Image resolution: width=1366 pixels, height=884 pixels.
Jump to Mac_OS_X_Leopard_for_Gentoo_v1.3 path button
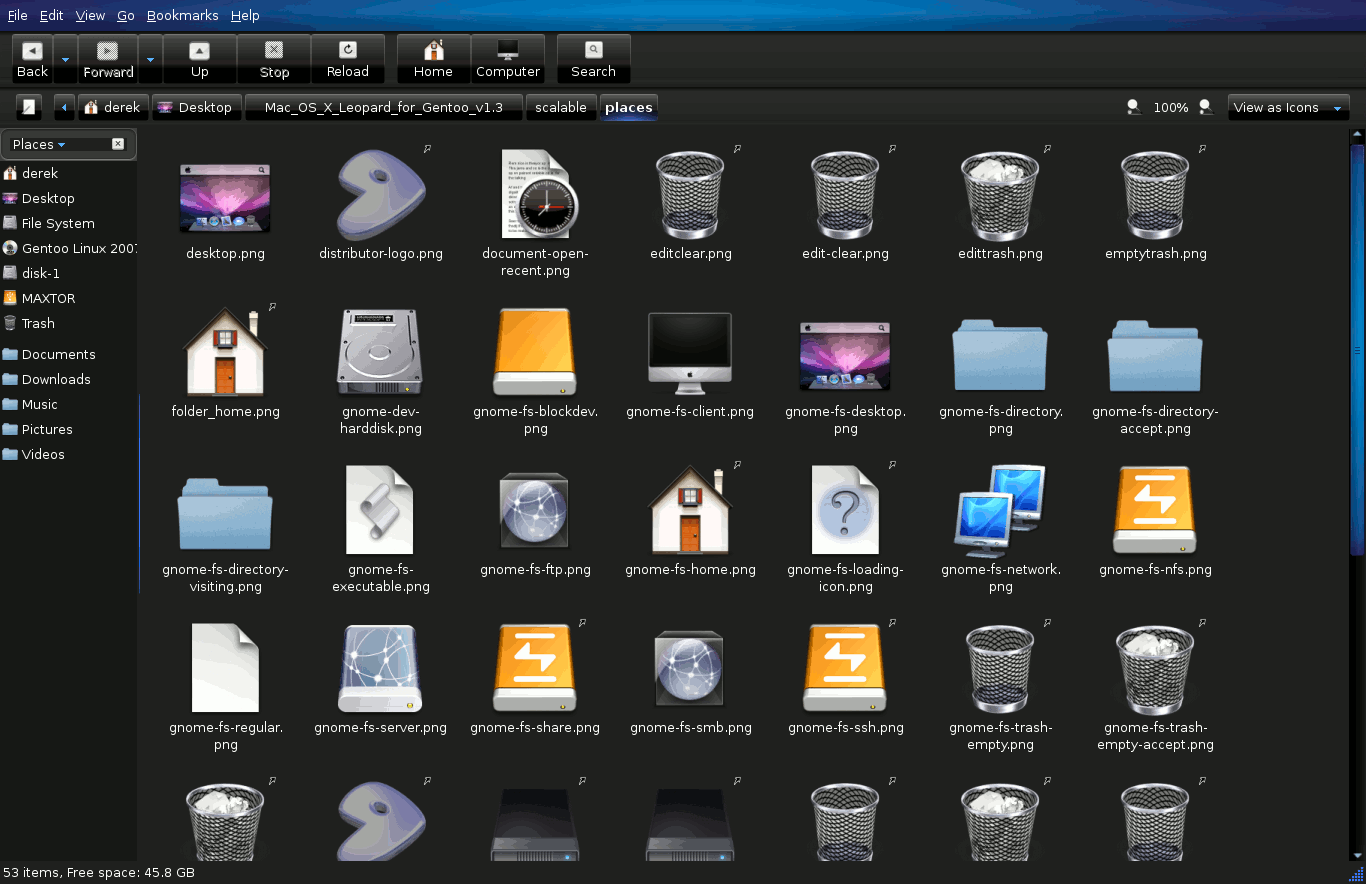[x=384, y=107]
